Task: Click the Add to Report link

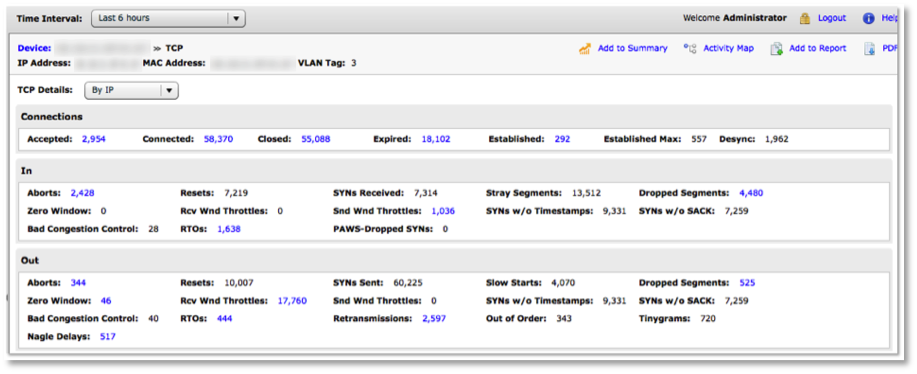Action: (818, 49)
